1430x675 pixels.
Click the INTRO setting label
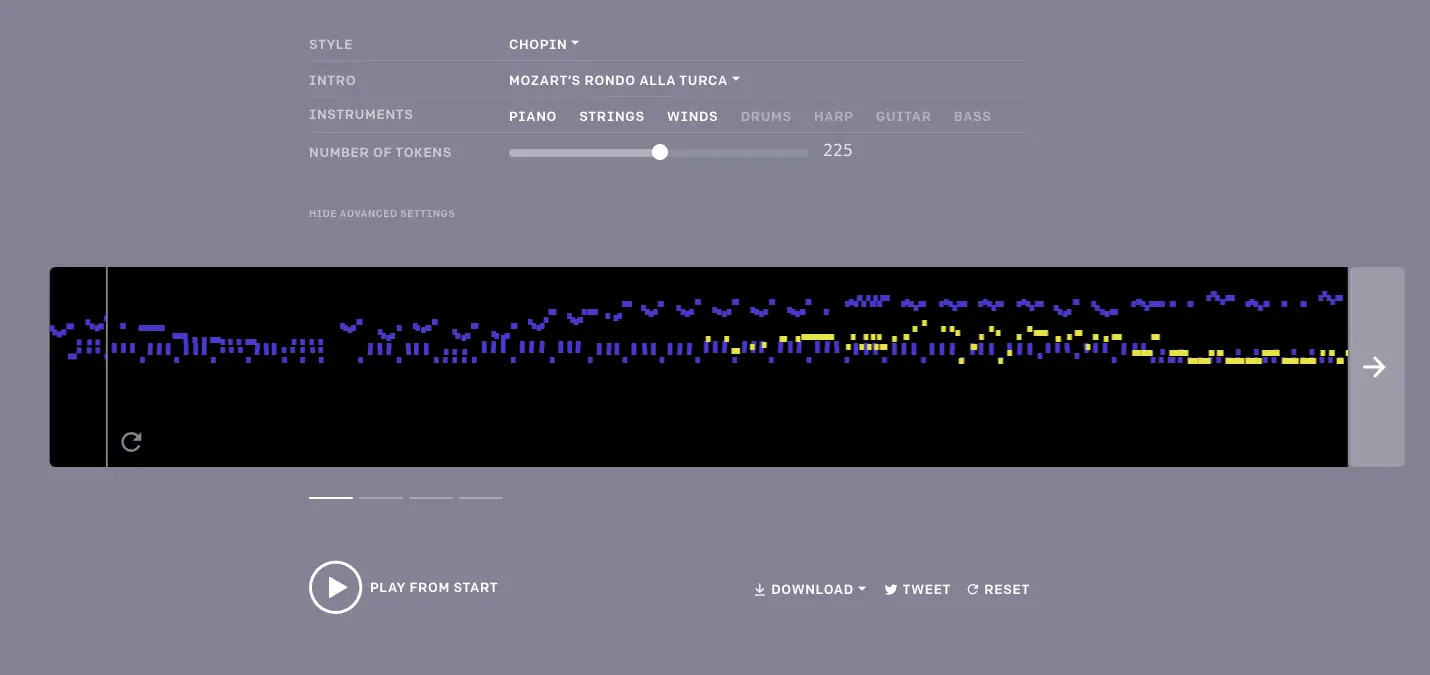click(332, 81)
